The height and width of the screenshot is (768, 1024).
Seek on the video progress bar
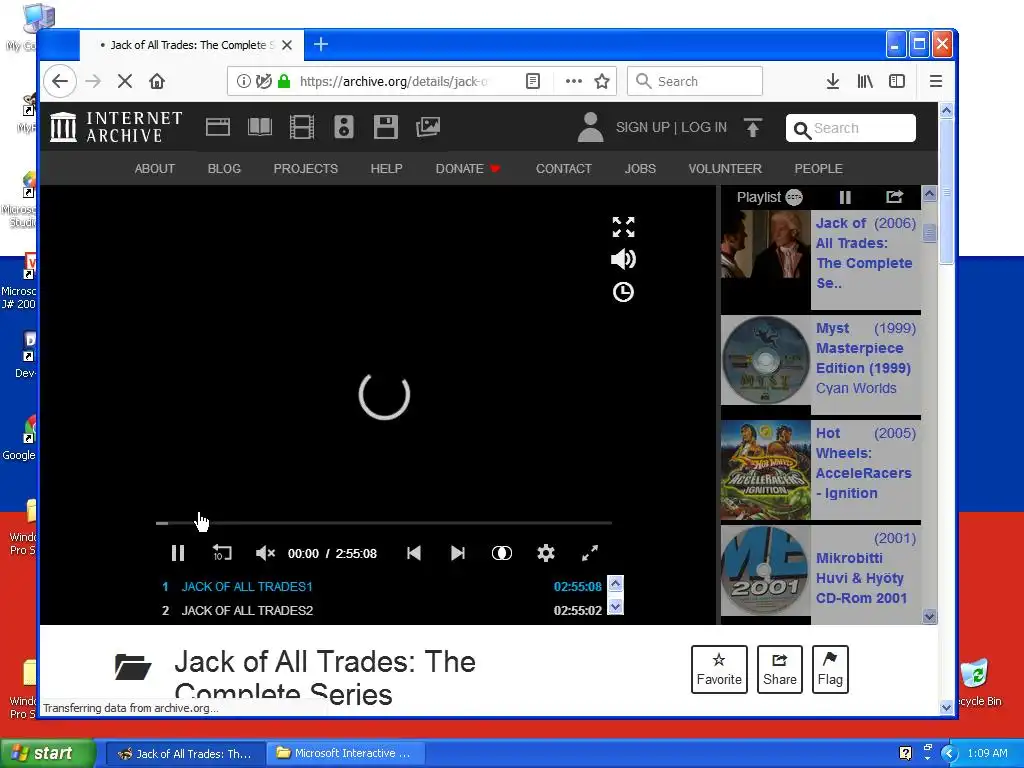tap(384, 523)
